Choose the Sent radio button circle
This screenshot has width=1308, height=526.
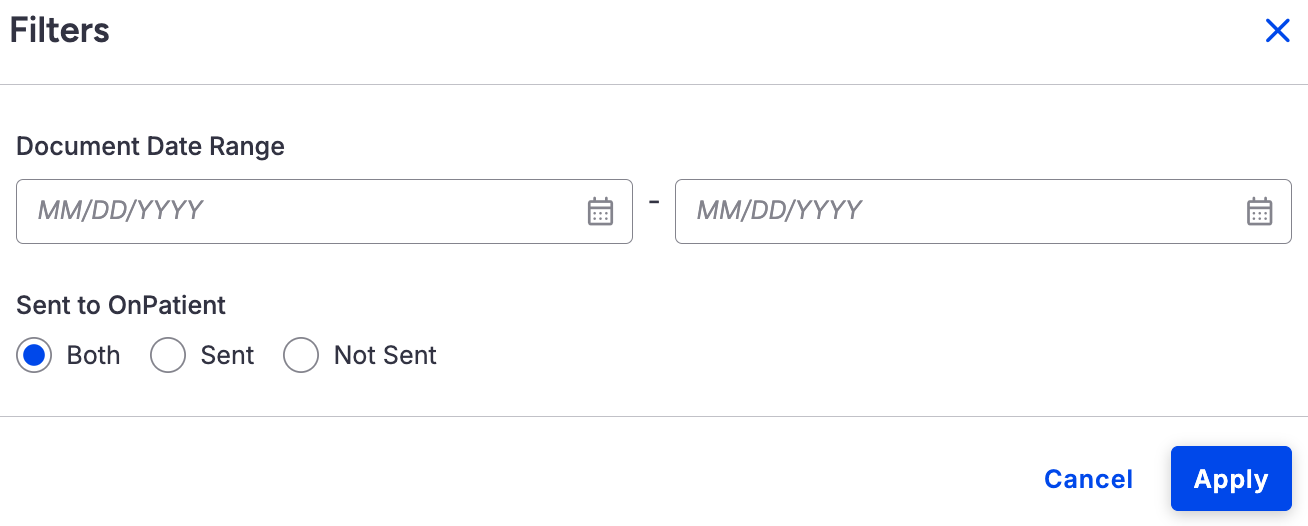[168, 355]
